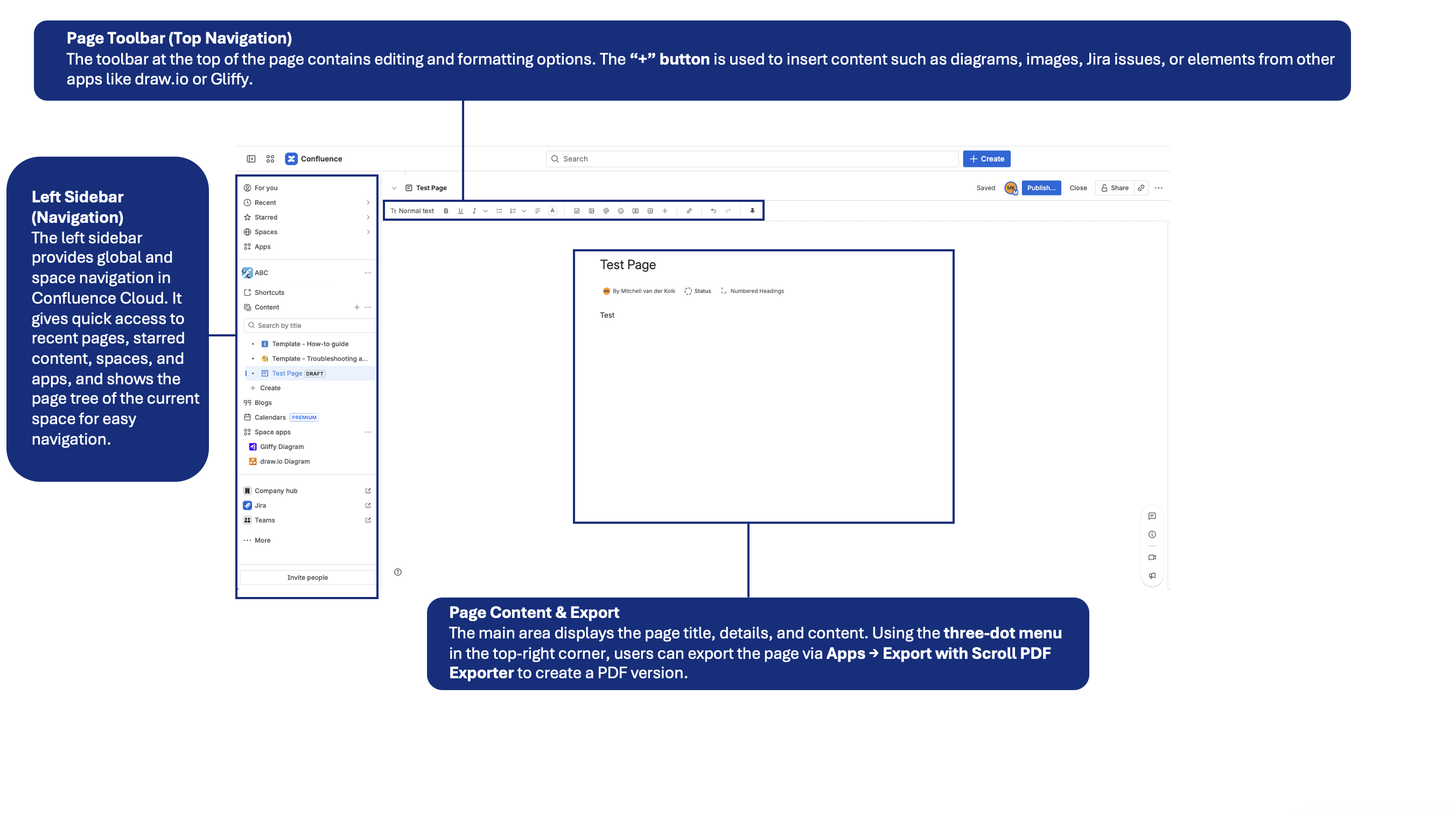Screen dimensions: 1456x815
Task: Expand the Recent section in the sidebar
Action: pos(368,202)
